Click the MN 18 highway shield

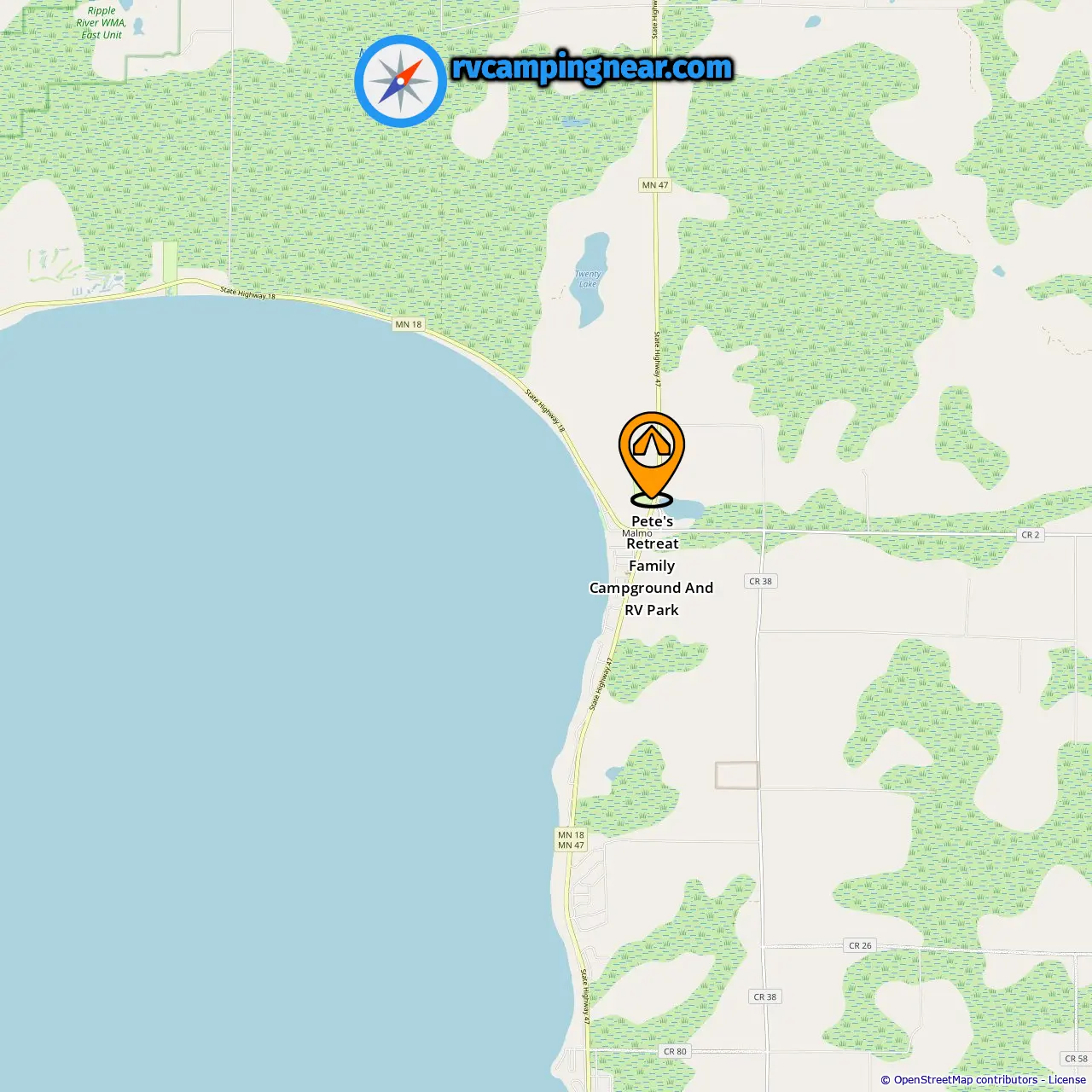pyautogui.click(x=409, y=324)
